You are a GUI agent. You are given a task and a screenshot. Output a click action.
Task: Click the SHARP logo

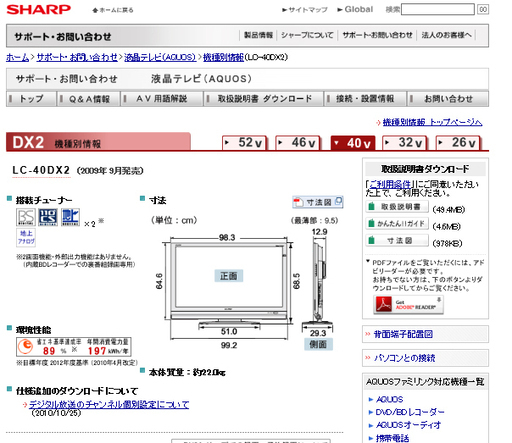pyautogui.click(x=38, y=9)
